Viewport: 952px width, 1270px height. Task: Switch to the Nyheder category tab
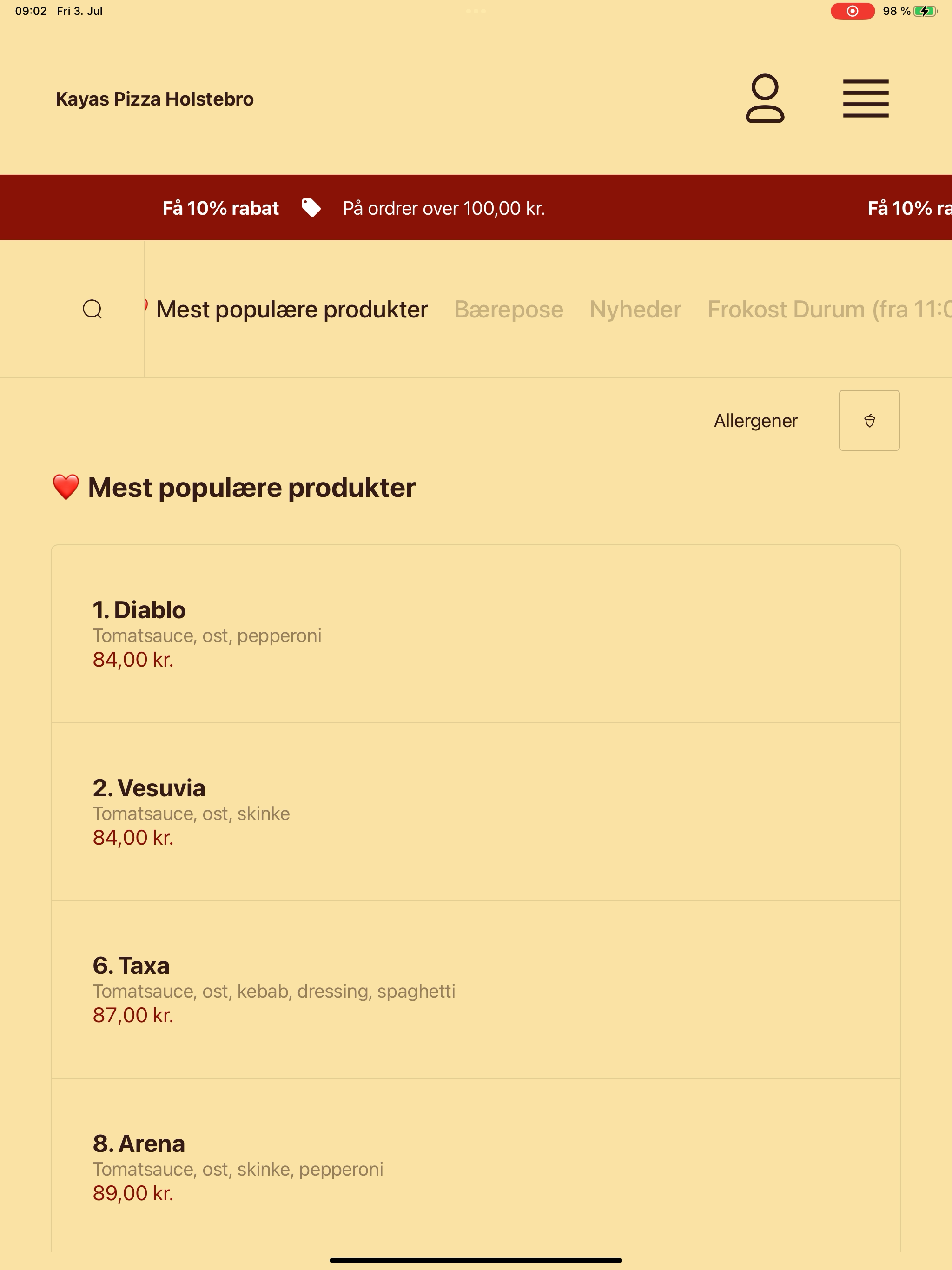click(x=635, y=310)
